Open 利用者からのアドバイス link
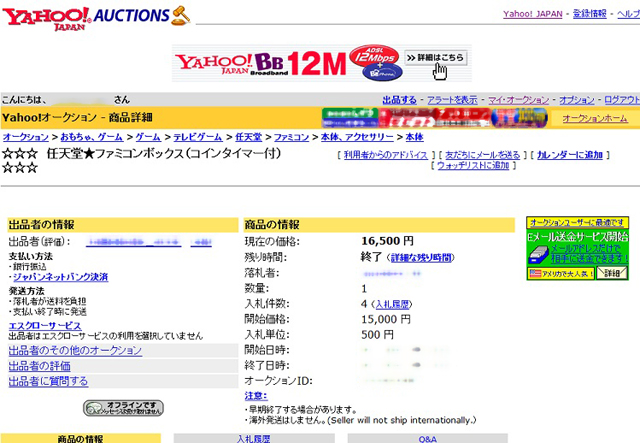Viewport: 640px width, 443px height. tap(385, 155)
